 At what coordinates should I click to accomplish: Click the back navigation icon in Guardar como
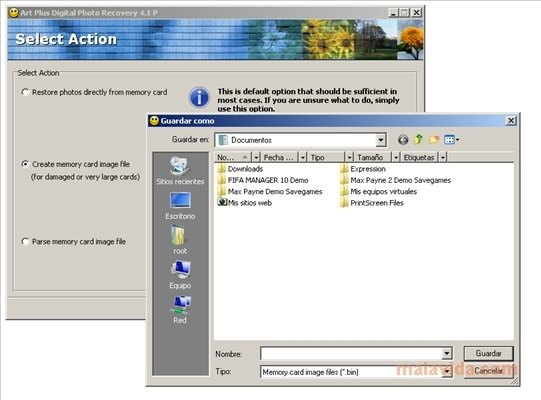(403, 140)
